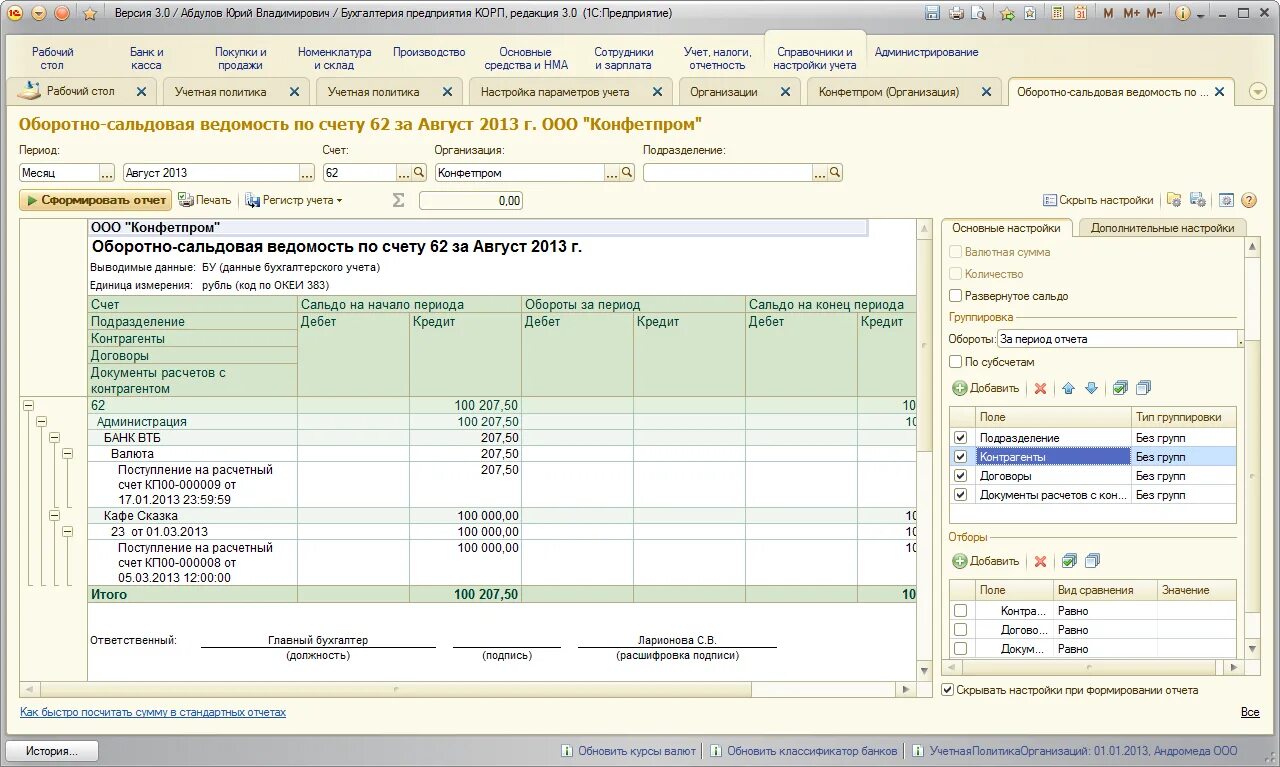Click the load settings folder-gear icon
1280x767 pixels.
[x=1174, y=200]
